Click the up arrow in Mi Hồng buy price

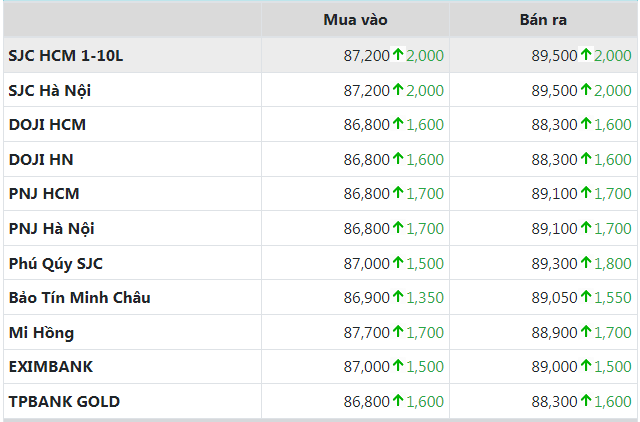coord(398,332)
